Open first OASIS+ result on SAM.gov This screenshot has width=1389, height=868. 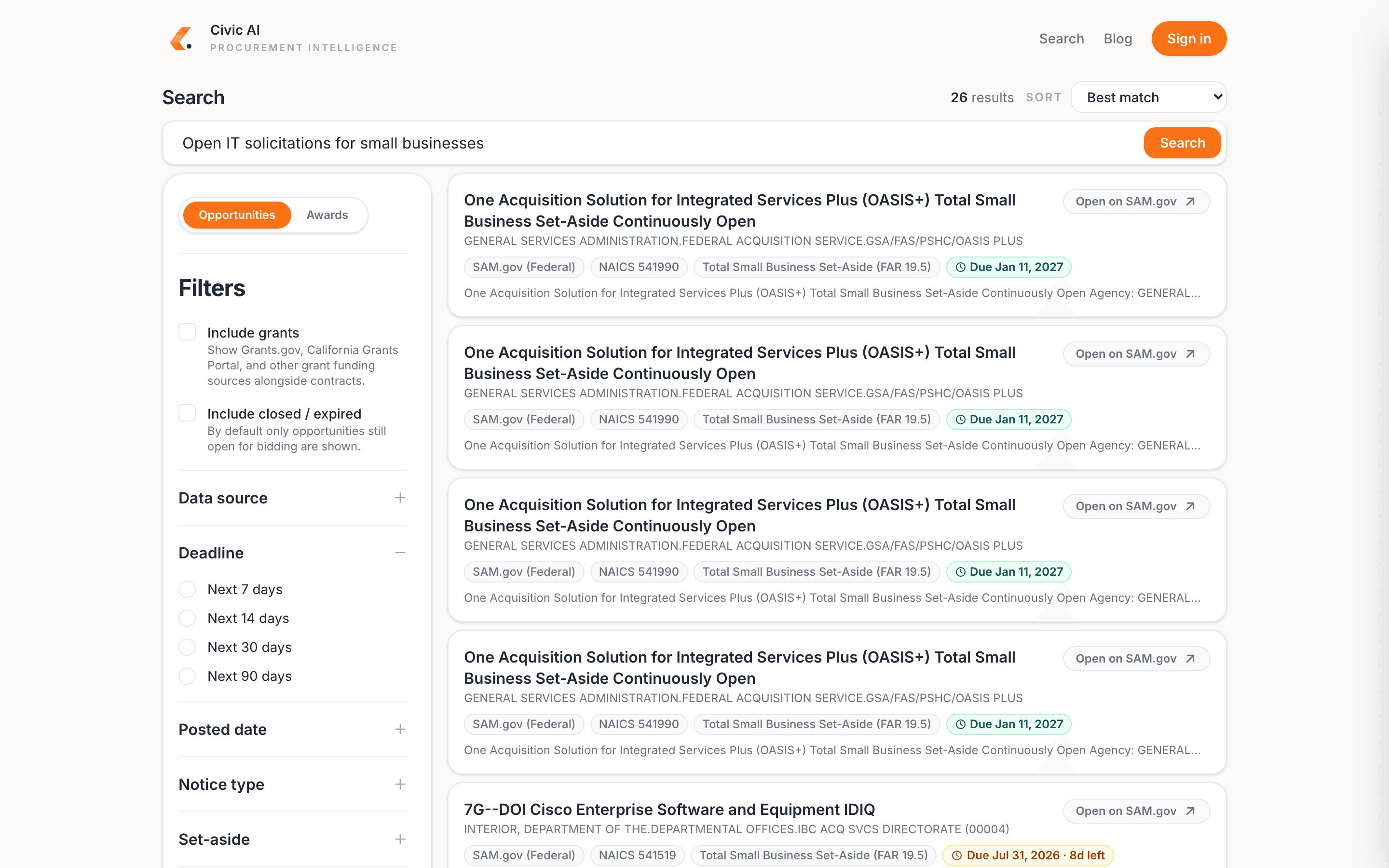1136,202
